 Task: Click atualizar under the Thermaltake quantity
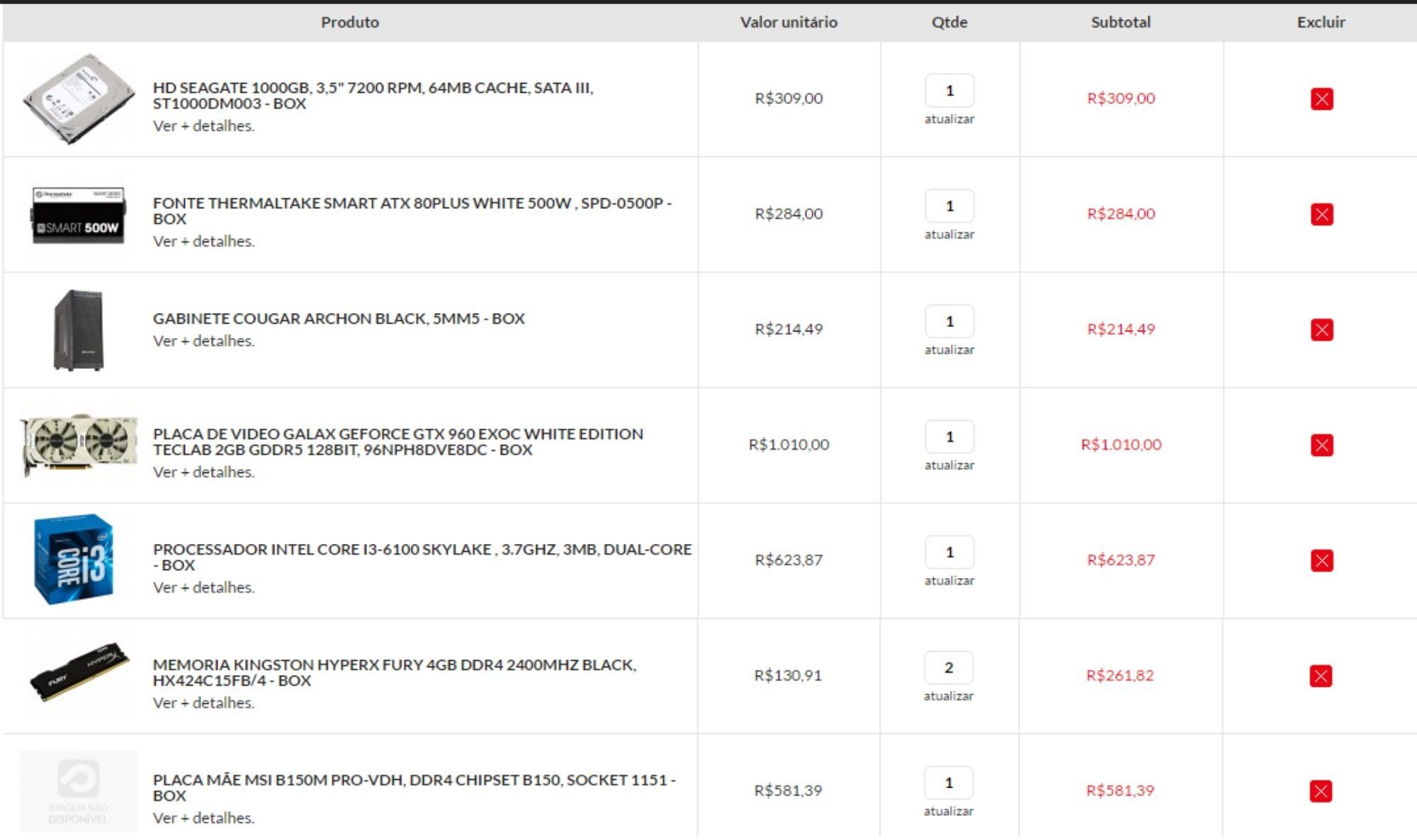tap(949, 234)
